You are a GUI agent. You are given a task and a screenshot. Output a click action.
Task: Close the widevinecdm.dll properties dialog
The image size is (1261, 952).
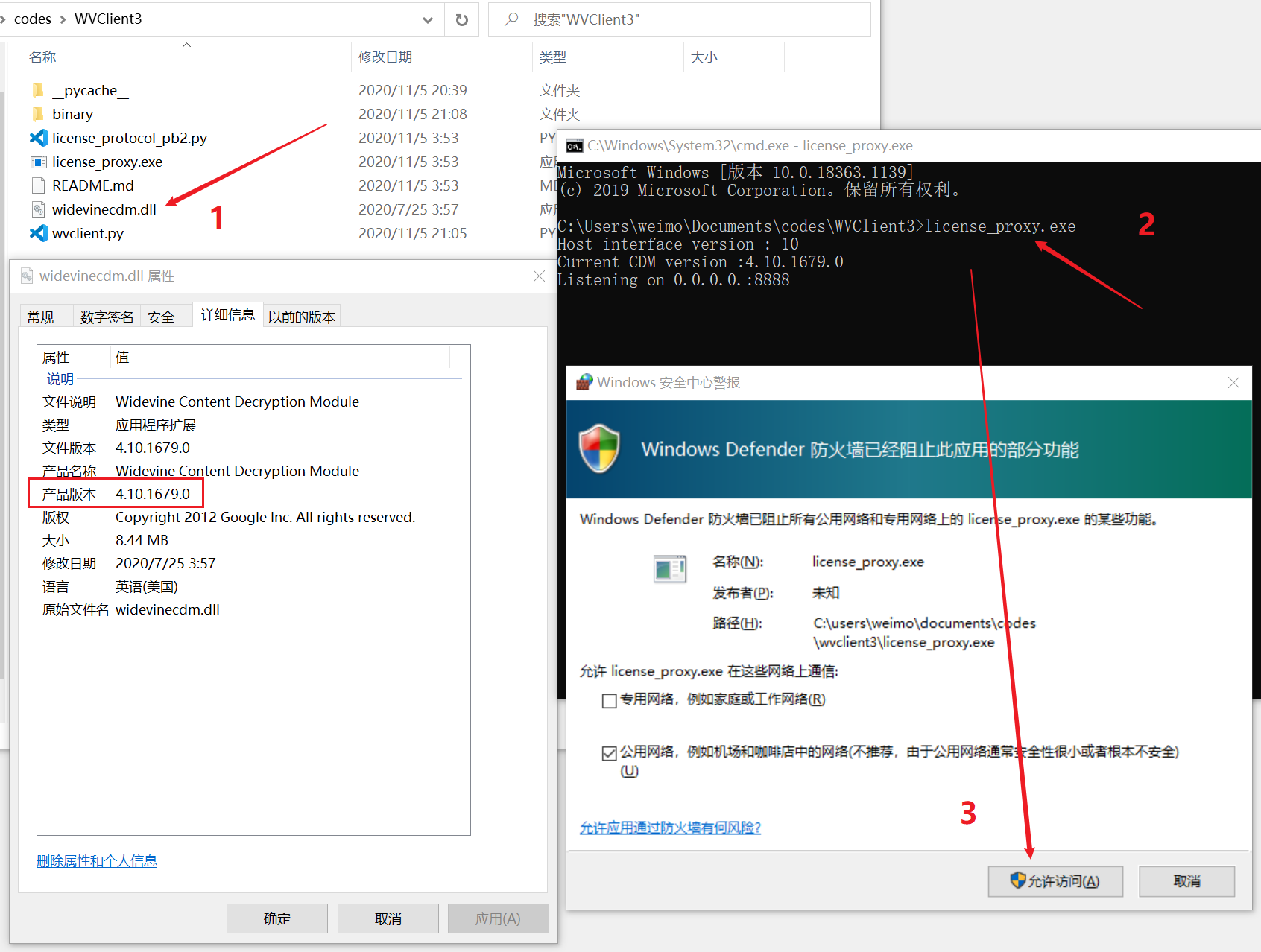coord(539,276)
